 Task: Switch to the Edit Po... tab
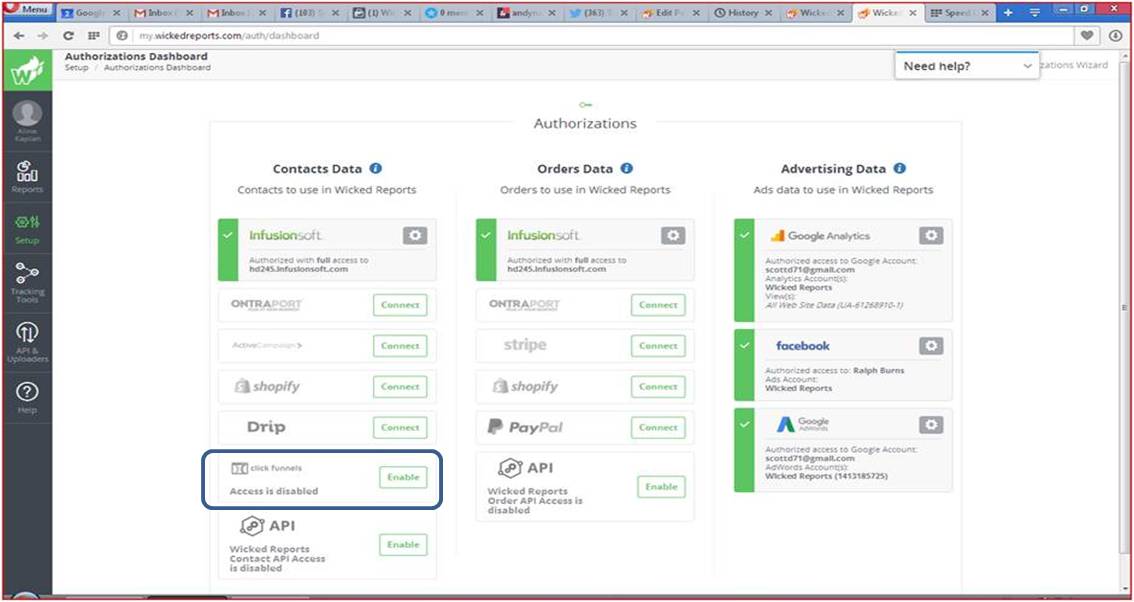670,13
